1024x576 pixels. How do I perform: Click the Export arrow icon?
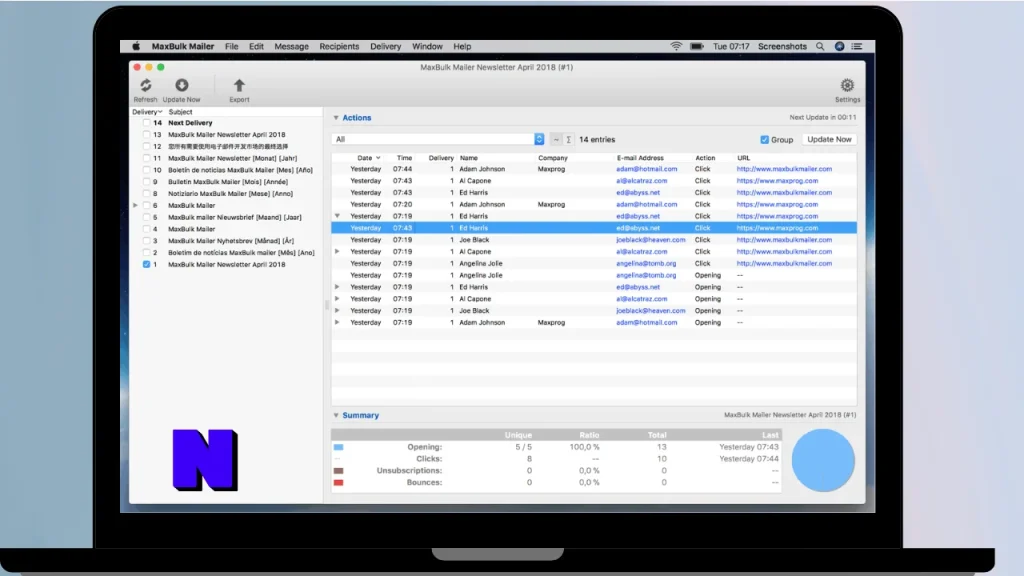point(239,85)
